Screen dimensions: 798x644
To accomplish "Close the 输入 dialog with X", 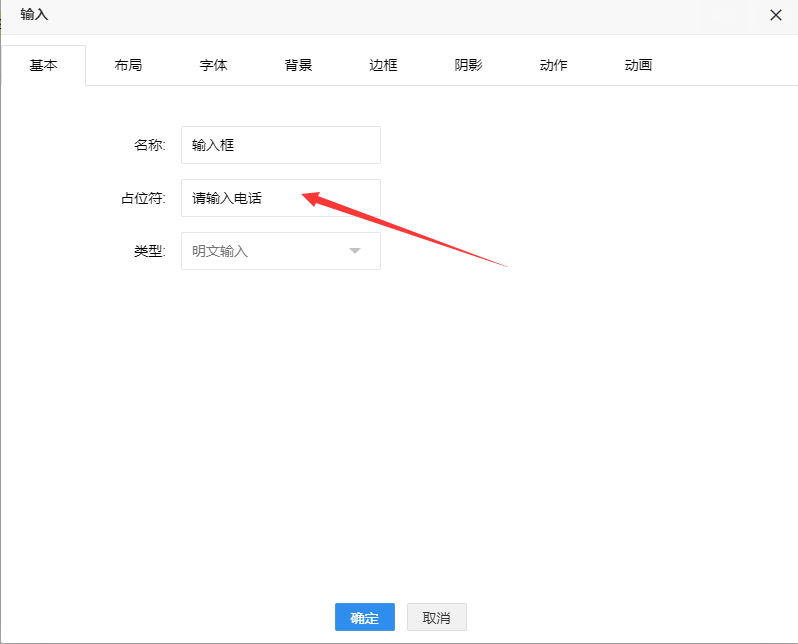I will click(x=775, y=14).
